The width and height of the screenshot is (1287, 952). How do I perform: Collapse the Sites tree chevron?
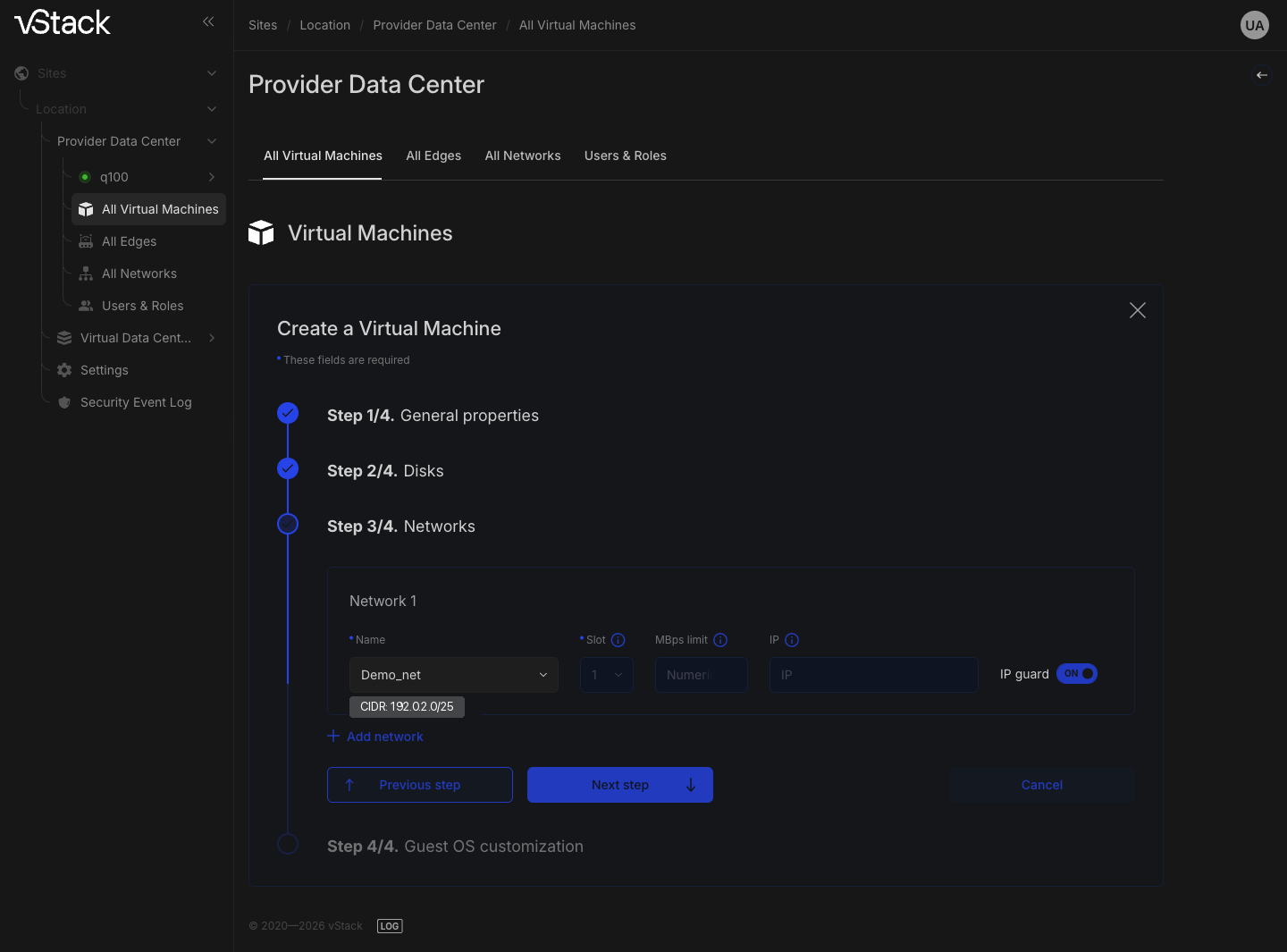tap(212, 73)
